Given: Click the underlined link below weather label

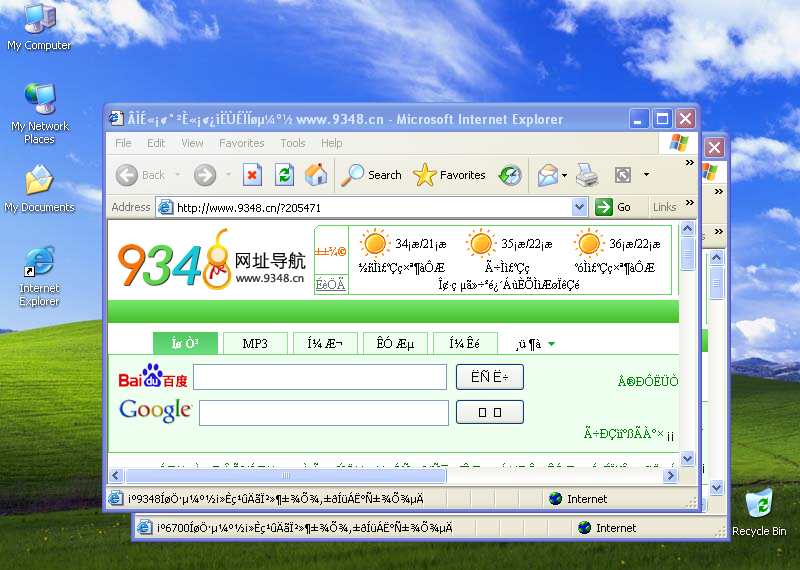Looking at the screenshot, I should [330, 284].
